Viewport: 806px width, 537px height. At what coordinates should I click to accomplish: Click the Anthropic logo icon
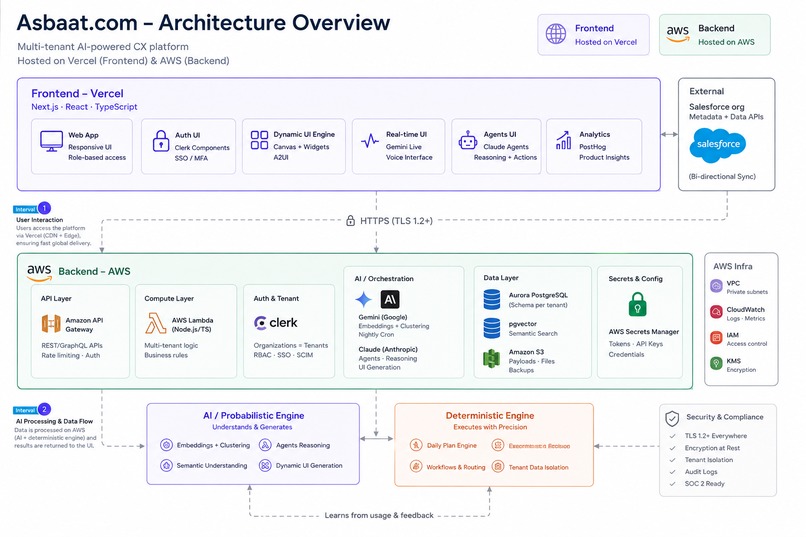390,299
